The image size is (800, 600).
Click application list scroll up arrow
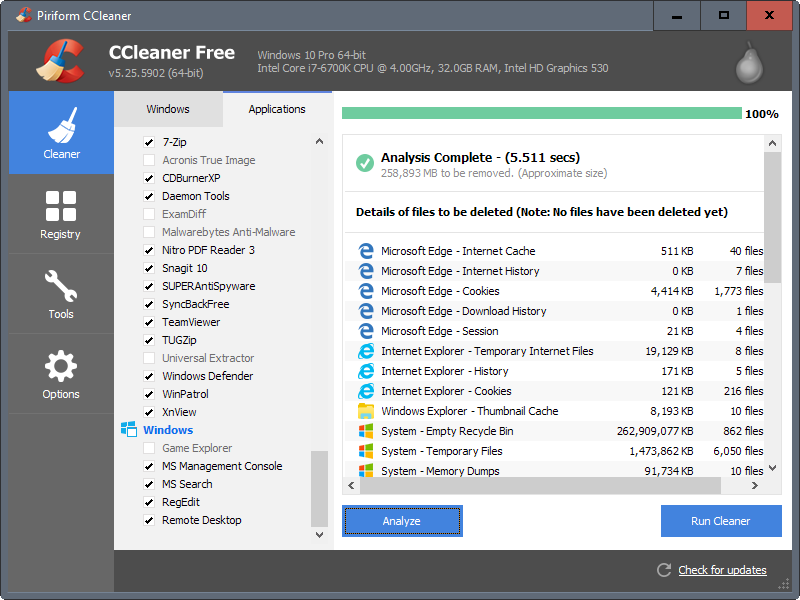coord(319,141)
